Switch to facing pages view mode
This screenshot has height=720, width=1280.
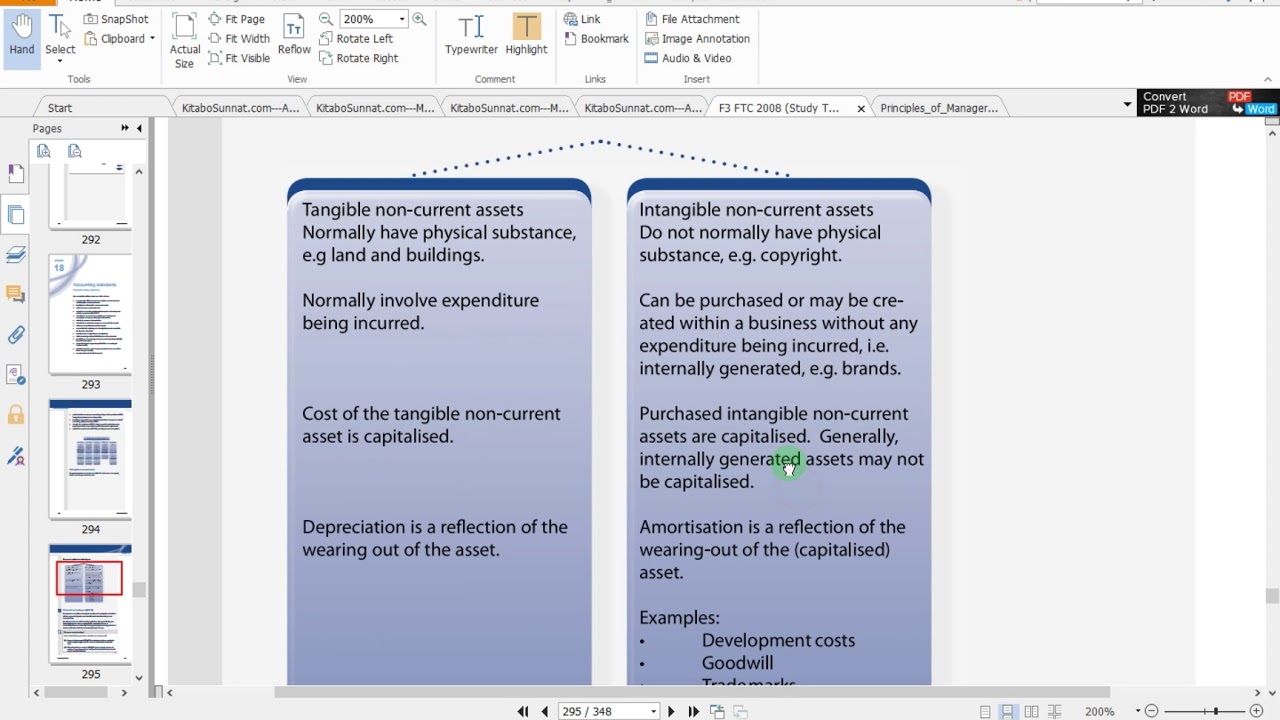pyautogui.click(x=1031, y=711)
